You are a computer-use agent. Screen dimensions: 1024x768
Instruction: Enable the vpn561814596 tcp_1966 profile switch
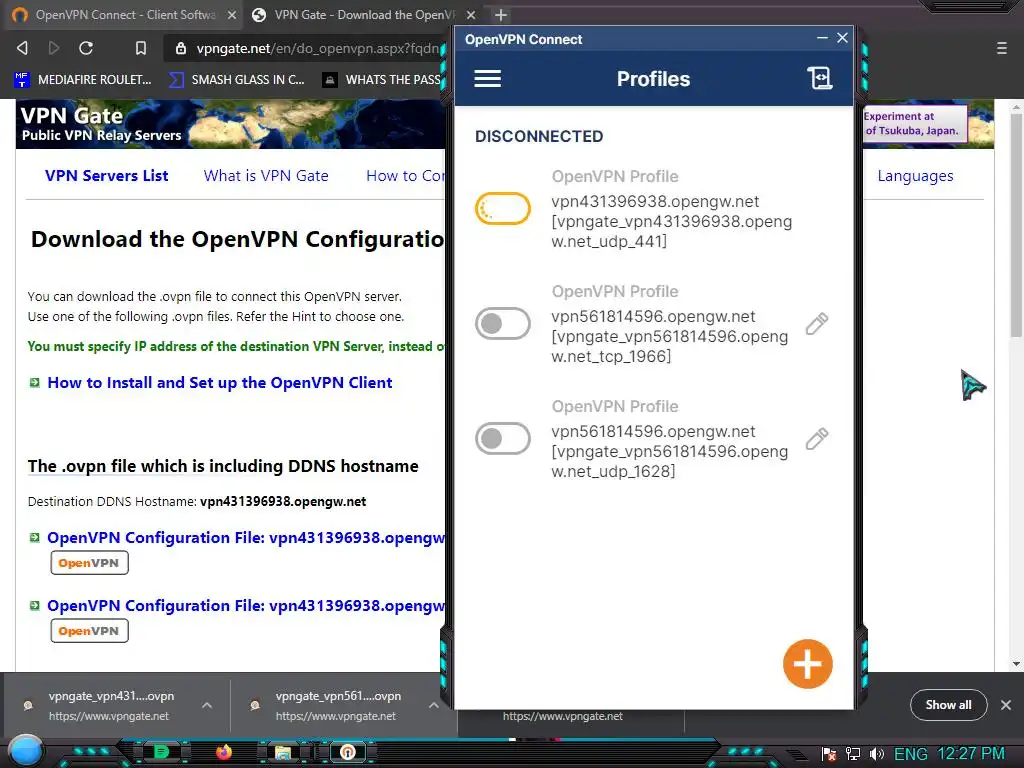click(x=502, y=323)
